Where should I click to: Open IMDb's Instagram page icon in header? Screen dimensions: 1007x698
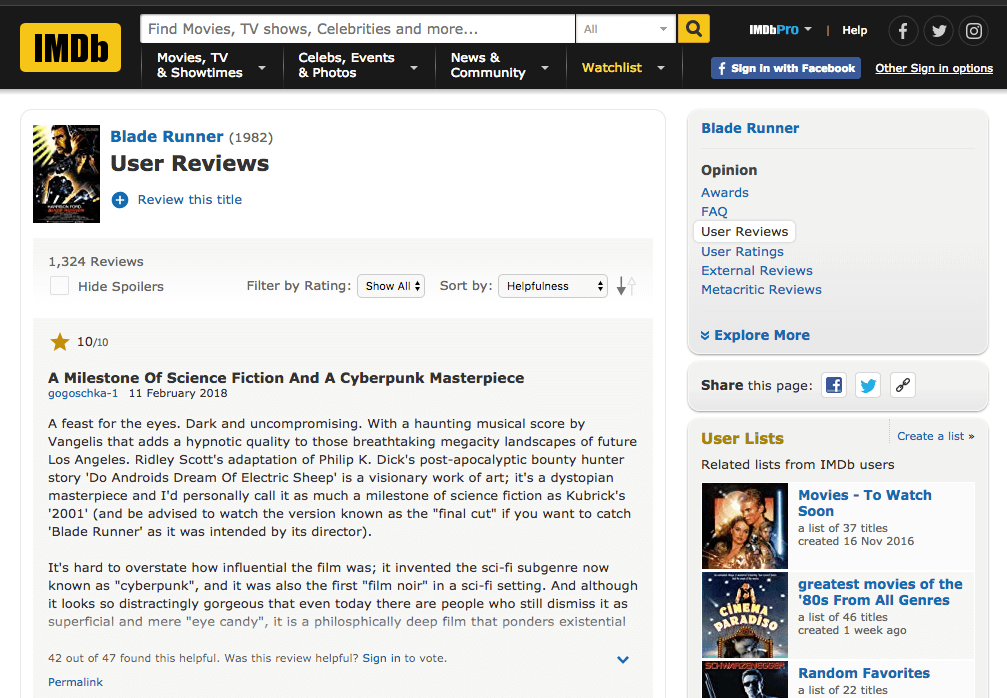(x=974, y=30)
